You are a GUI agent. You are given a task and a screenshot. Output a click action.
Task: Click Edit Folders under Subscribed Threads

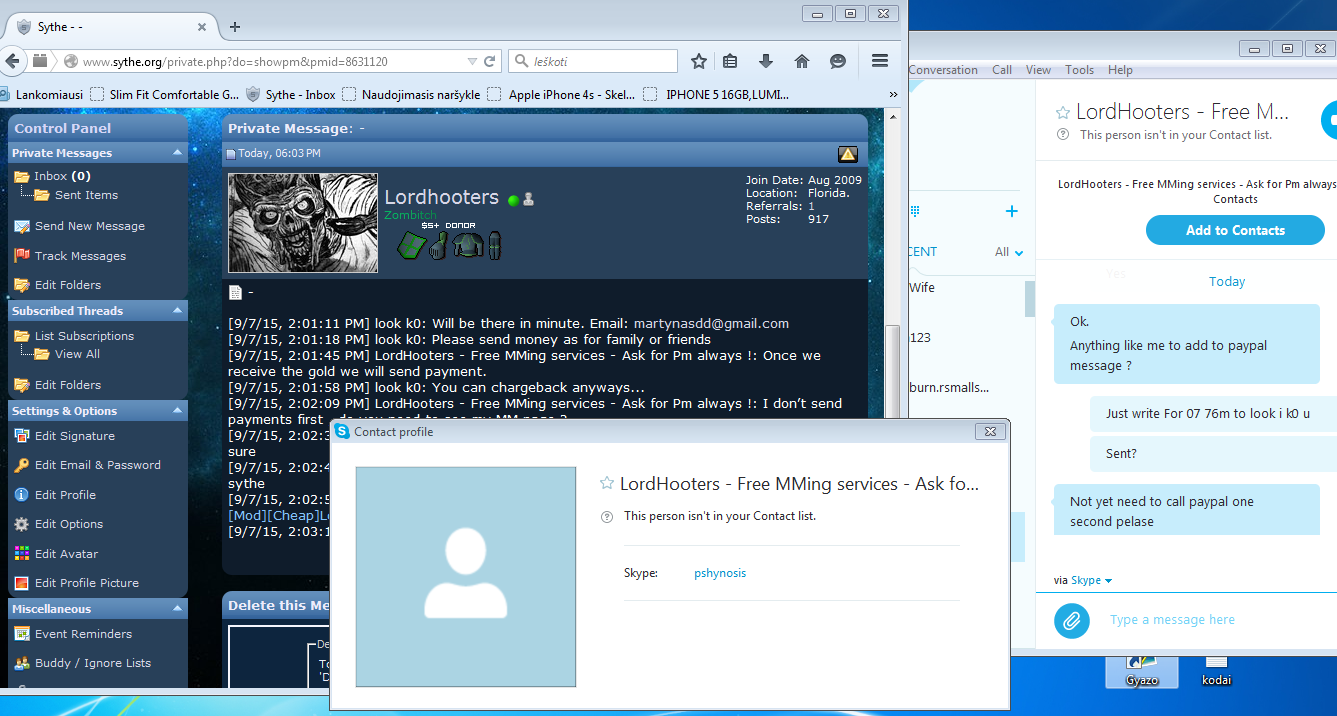68,385
